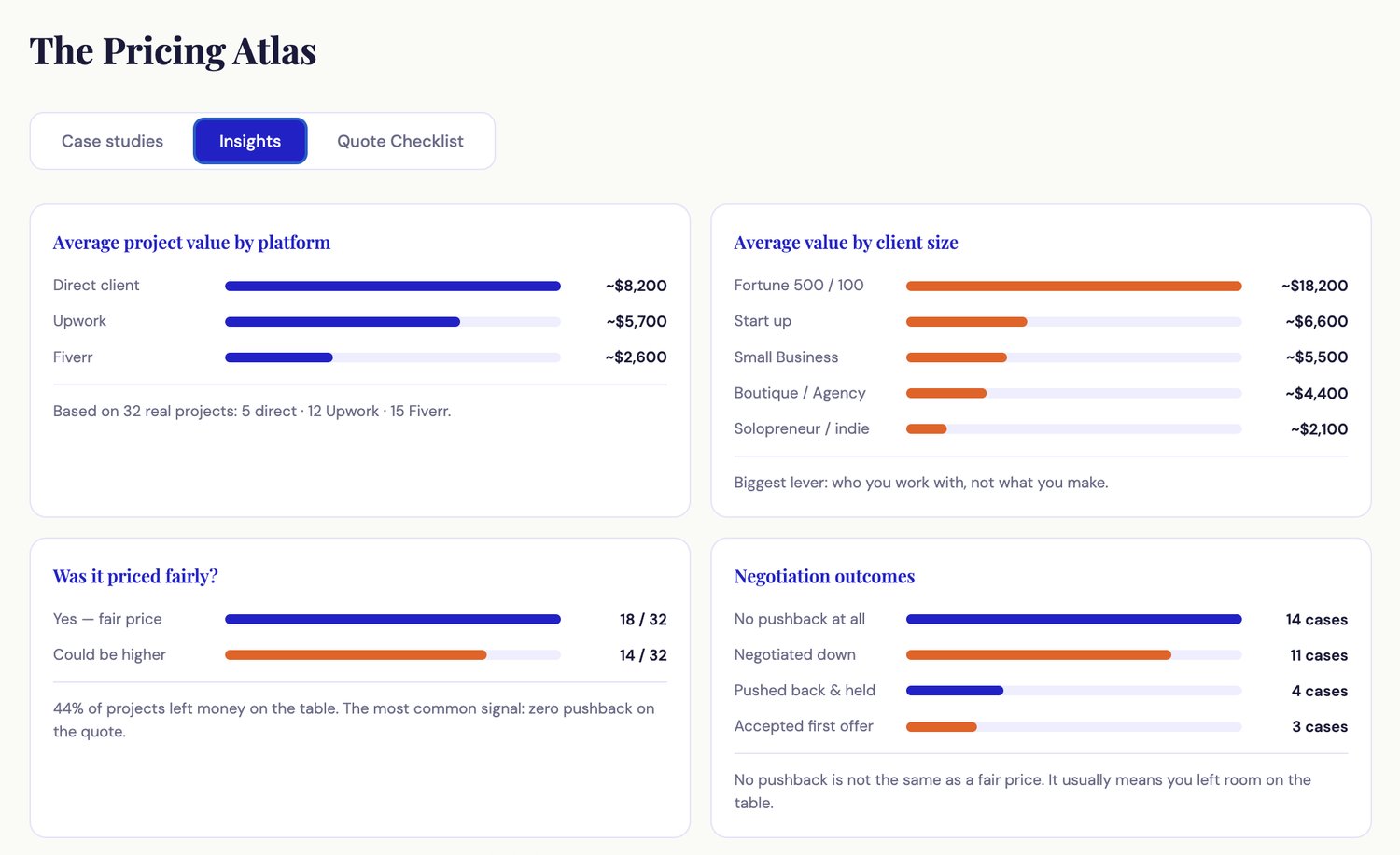
Task: Click the Fortune 500 / 100 bar
Action: pyautogui.click(x=1074, y=286)
